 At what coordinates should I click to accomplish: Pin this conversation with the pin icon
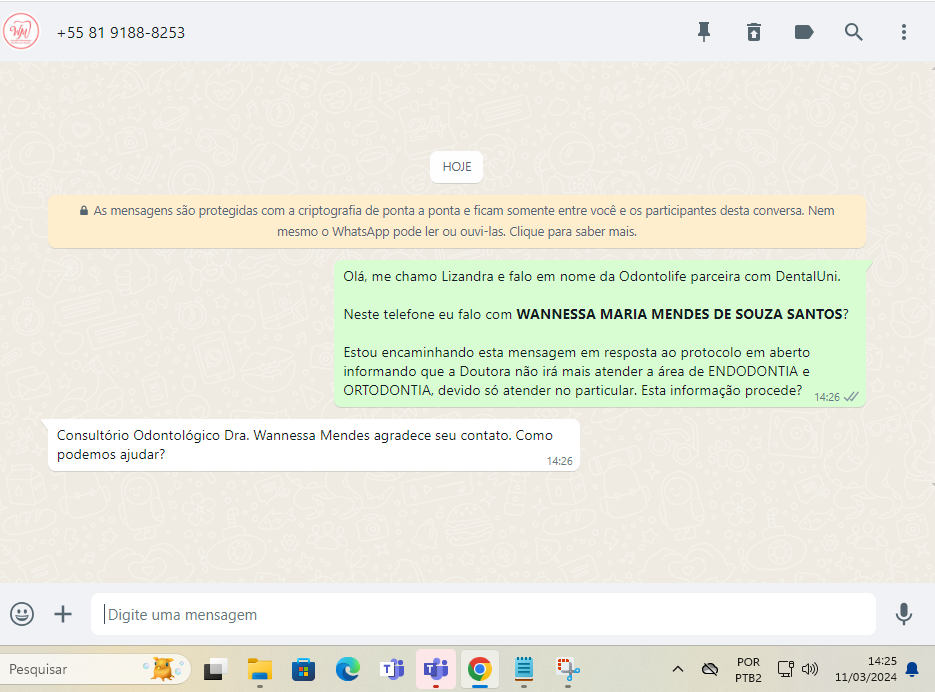704,32
